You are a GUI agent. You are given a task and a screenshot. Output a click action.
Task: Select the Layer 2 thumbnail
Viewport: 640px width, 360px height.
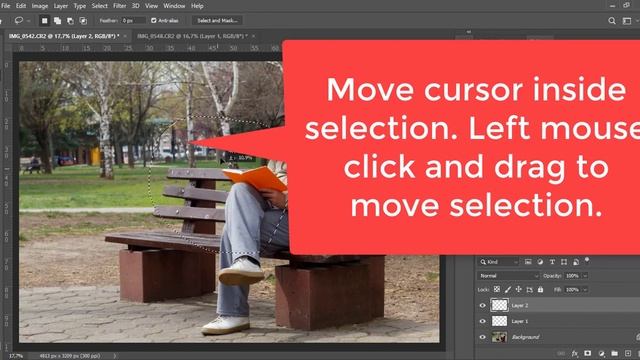(x=499, y=305)
